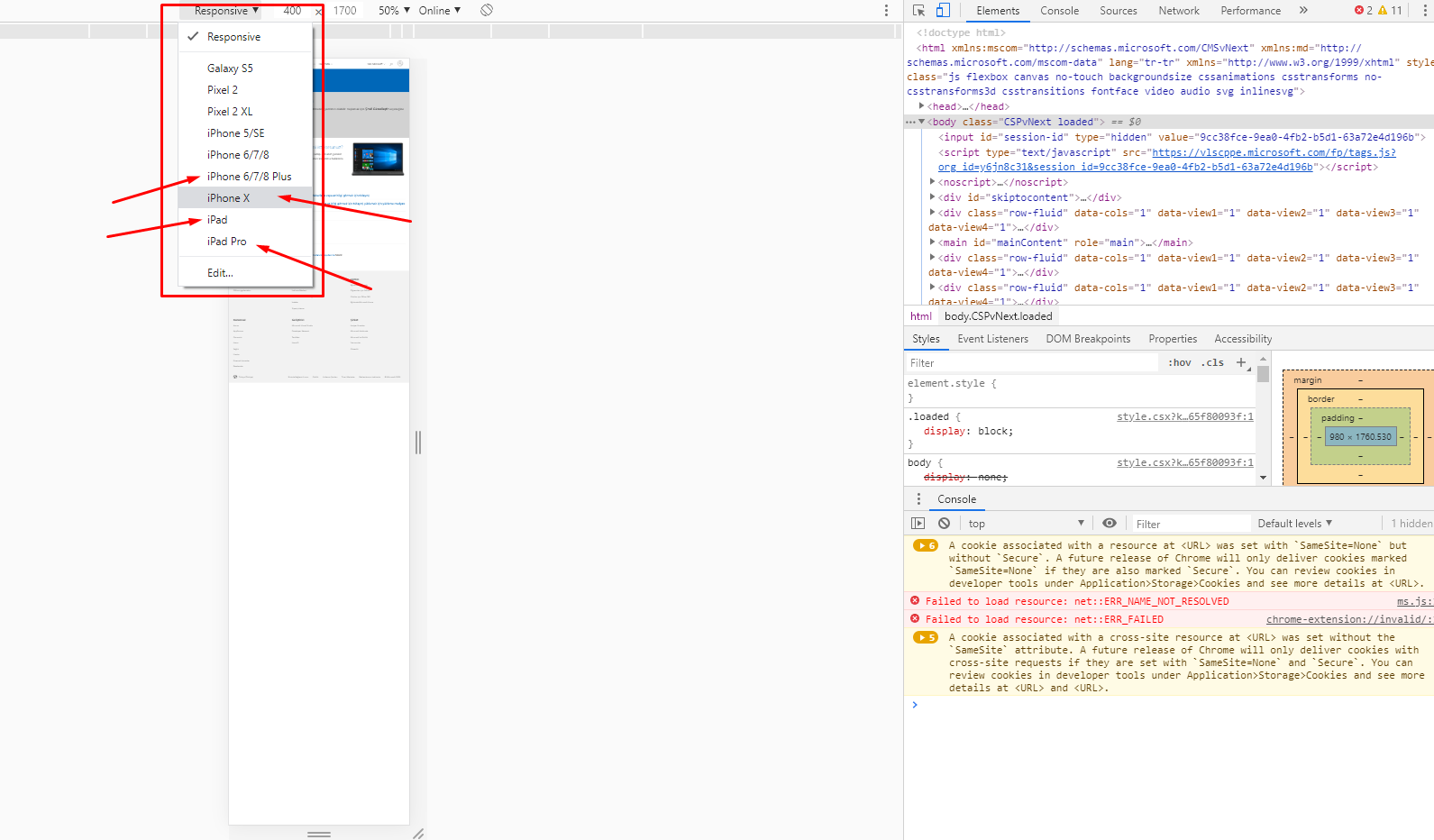Toggle the :hov element state panel

click(x=1180, y=362)
